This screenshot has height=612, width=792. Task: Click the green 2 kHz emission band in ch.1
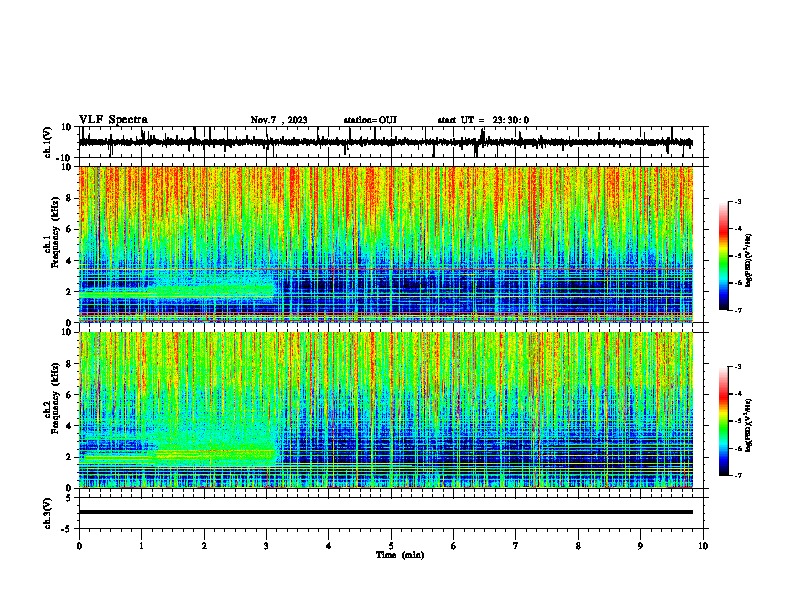[177, 292]
